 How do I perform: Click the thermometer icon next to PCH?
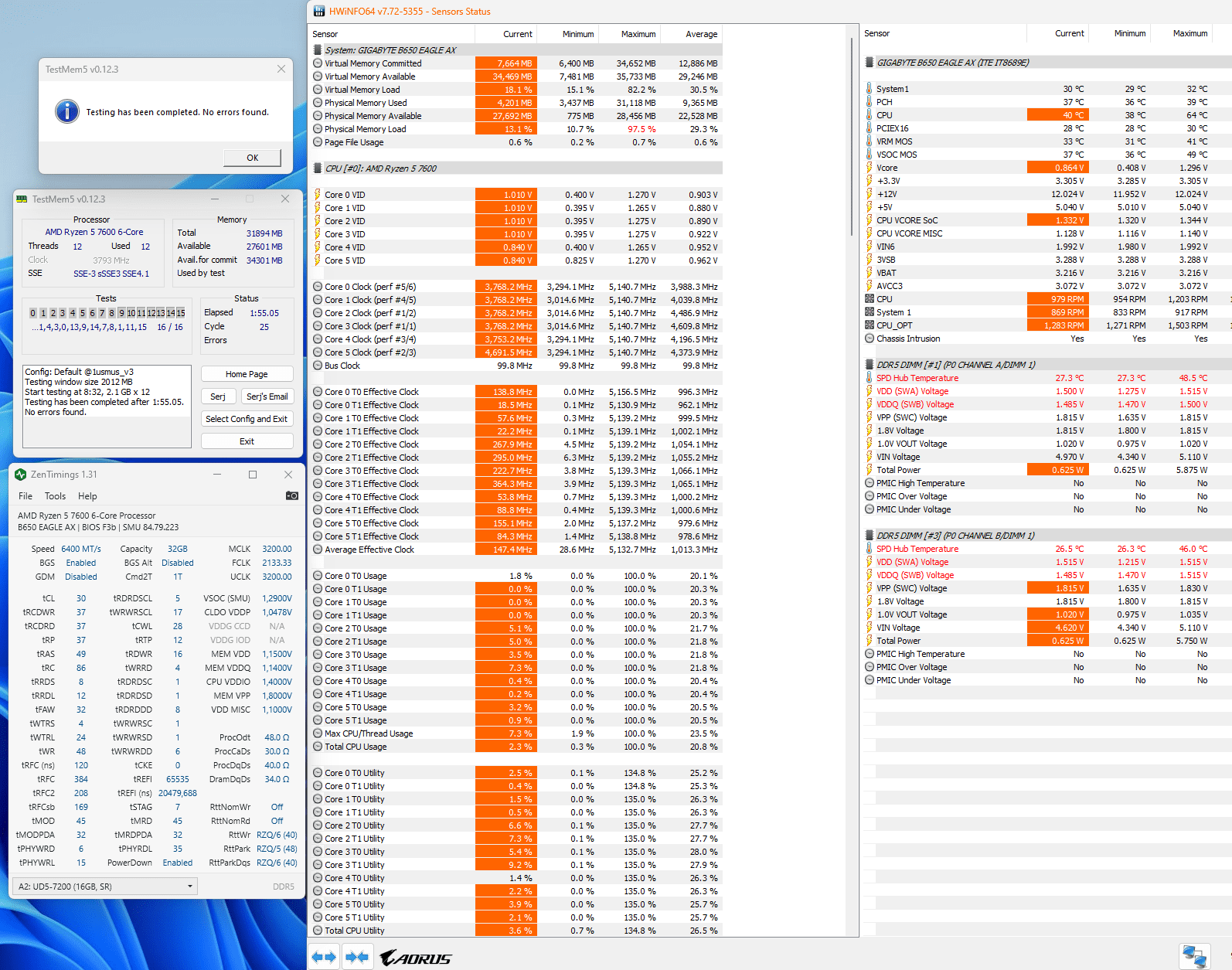pyautogui.click(x=870, y=102)
